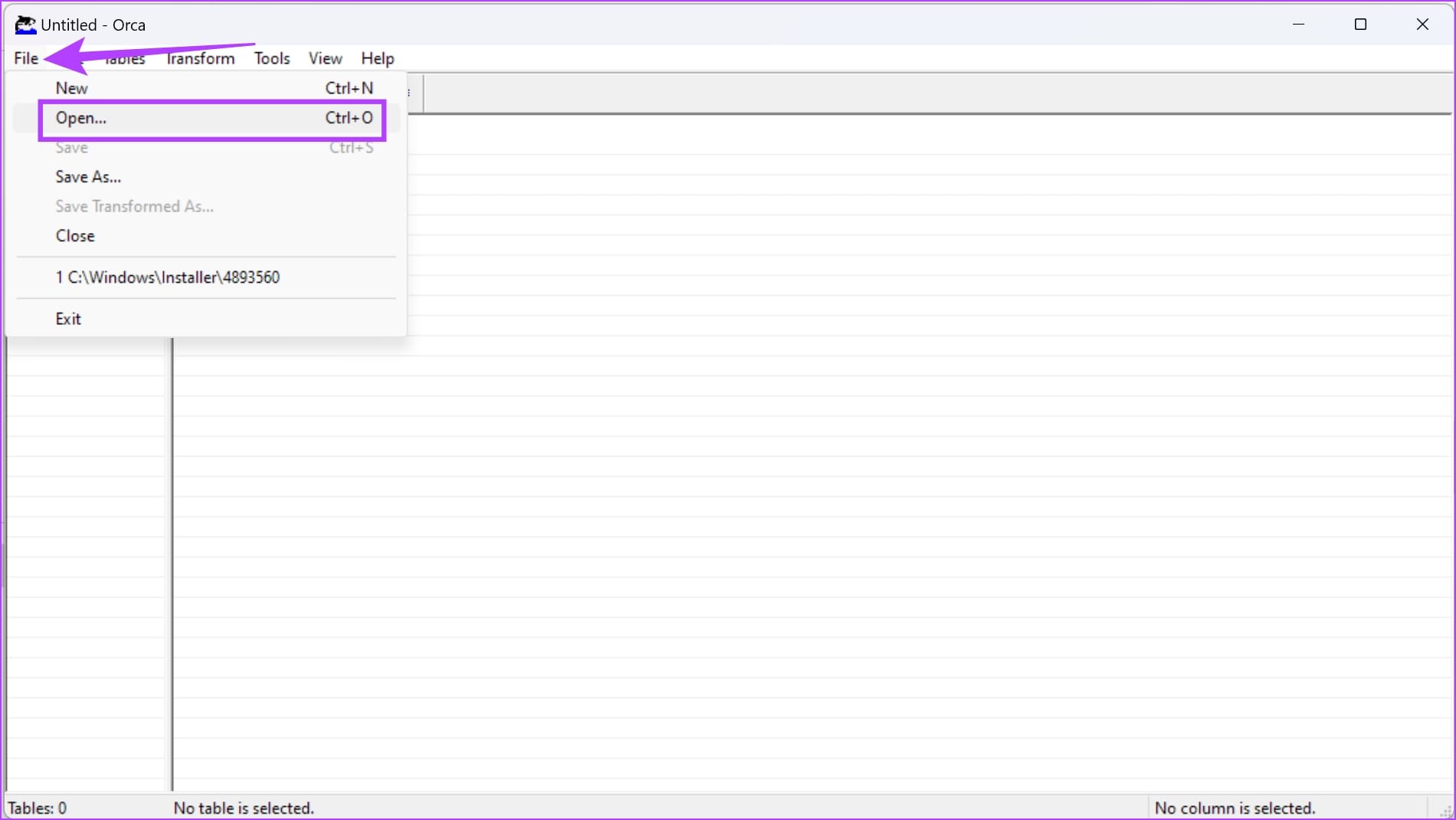Choose Save As from the File menu
Viewport: 1456px width, 820px height.
87,176
